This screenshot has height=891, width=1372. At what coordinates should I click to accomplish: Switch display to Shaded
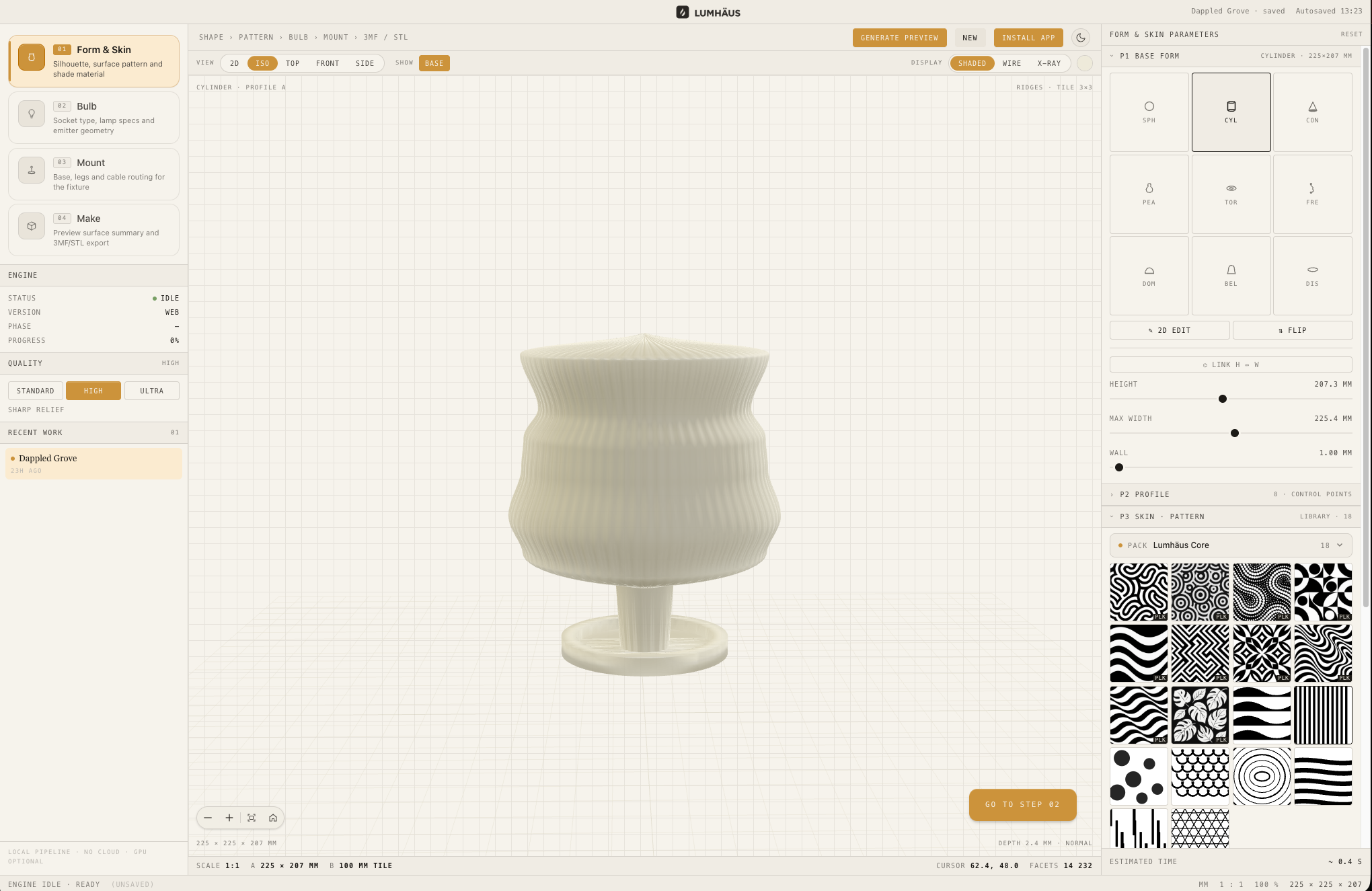point(972,63)
